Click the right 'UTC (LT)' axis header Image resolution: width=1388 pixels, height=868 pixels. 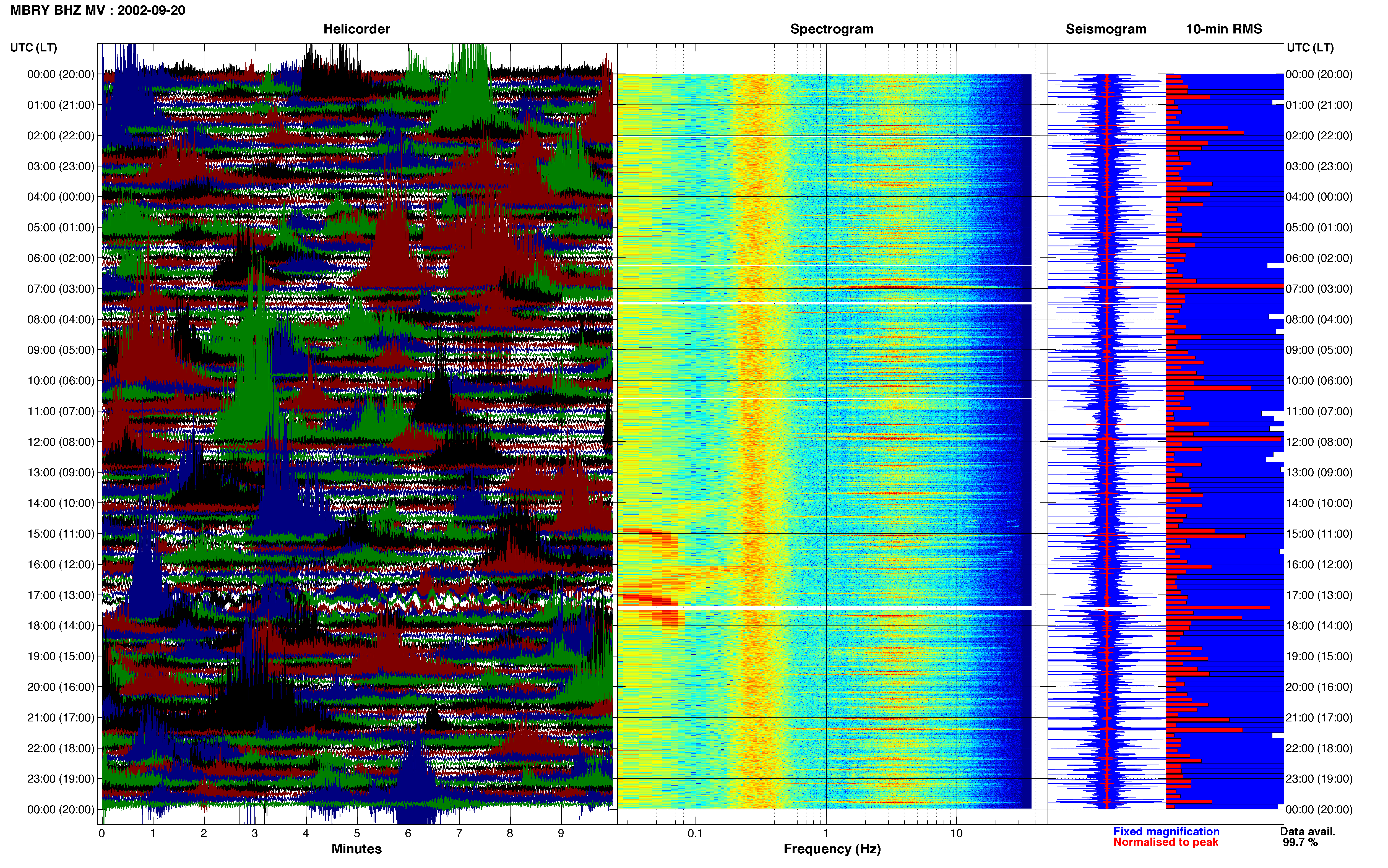(1310, 48)
